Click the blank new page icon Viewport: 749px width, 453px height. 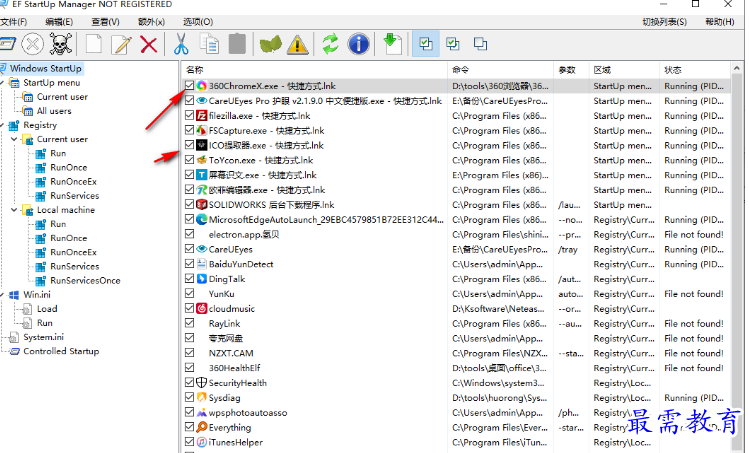[94, 44]
